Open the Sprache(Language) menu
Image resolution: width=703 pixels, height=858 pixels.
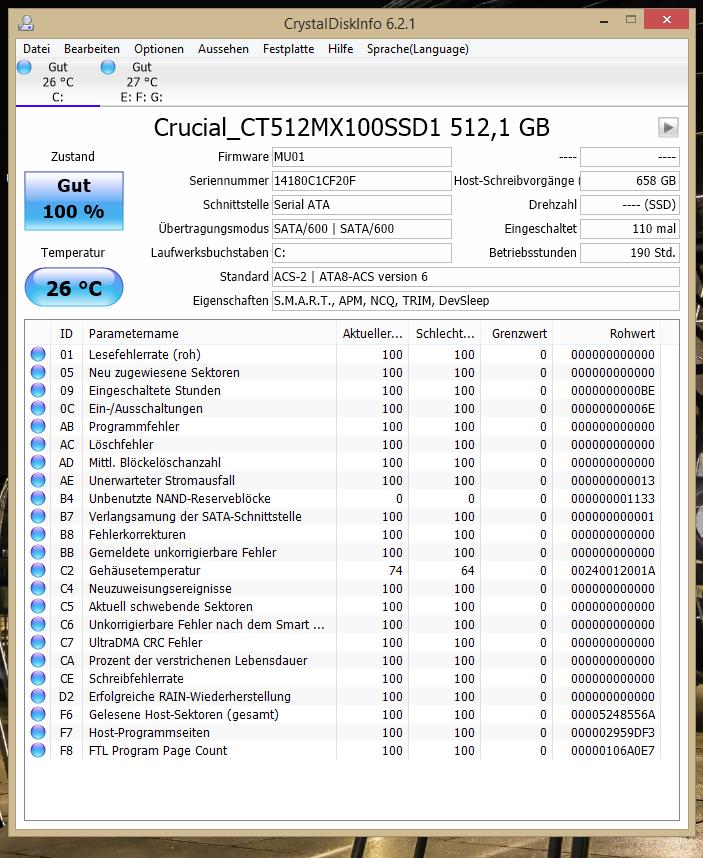click(417, 49)
